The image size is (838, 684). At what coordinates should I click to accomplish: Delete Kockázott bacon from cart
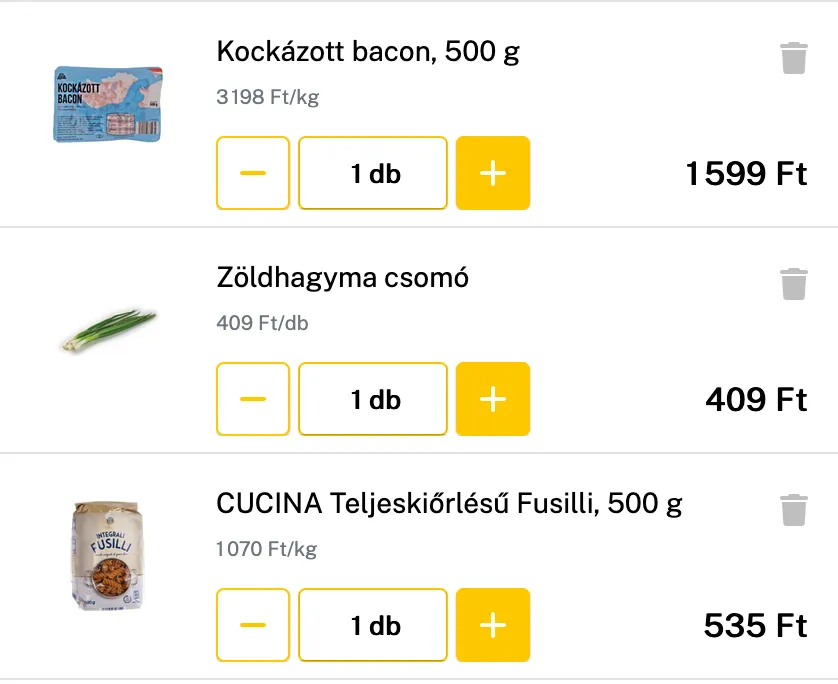click(x=793, y=58)
